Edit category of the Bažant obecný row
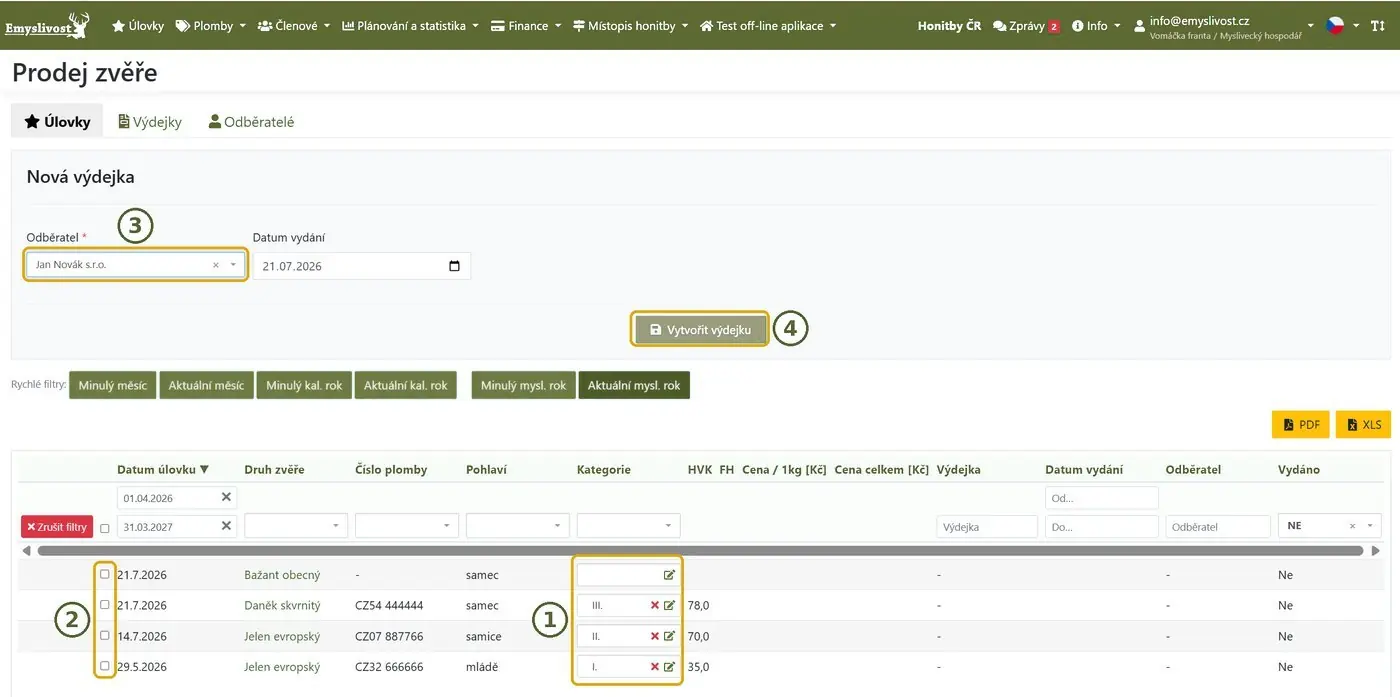The height and width of the screenshot is (697, 1400). [669, 575]
